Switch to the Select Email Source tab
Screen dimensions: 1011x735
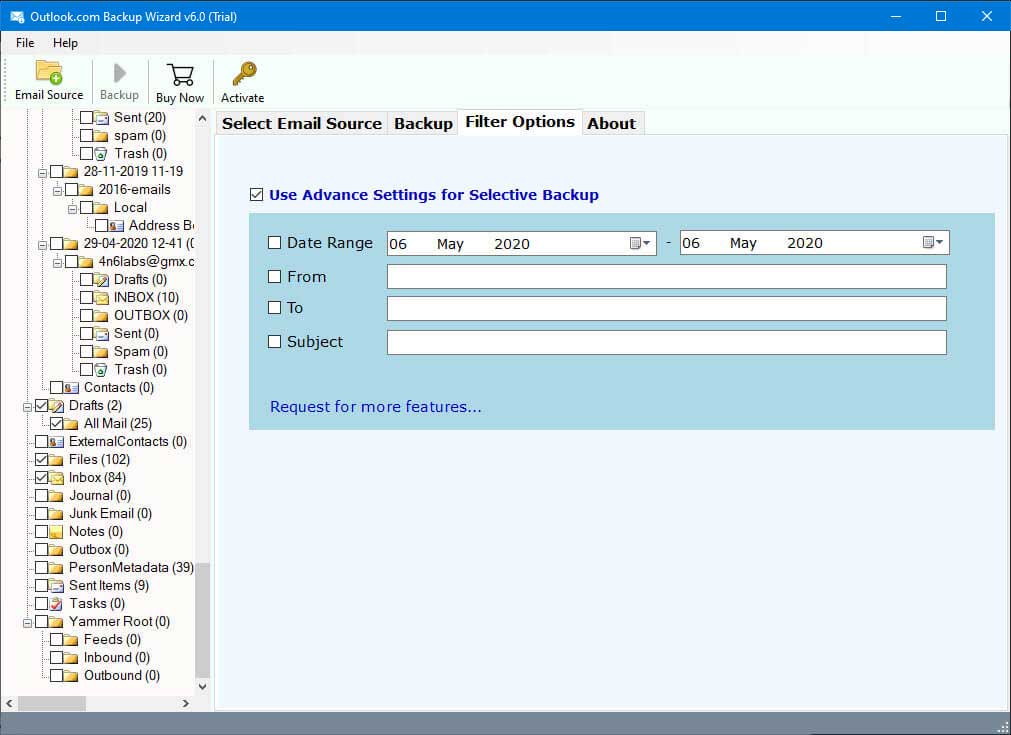pos(302,123)
